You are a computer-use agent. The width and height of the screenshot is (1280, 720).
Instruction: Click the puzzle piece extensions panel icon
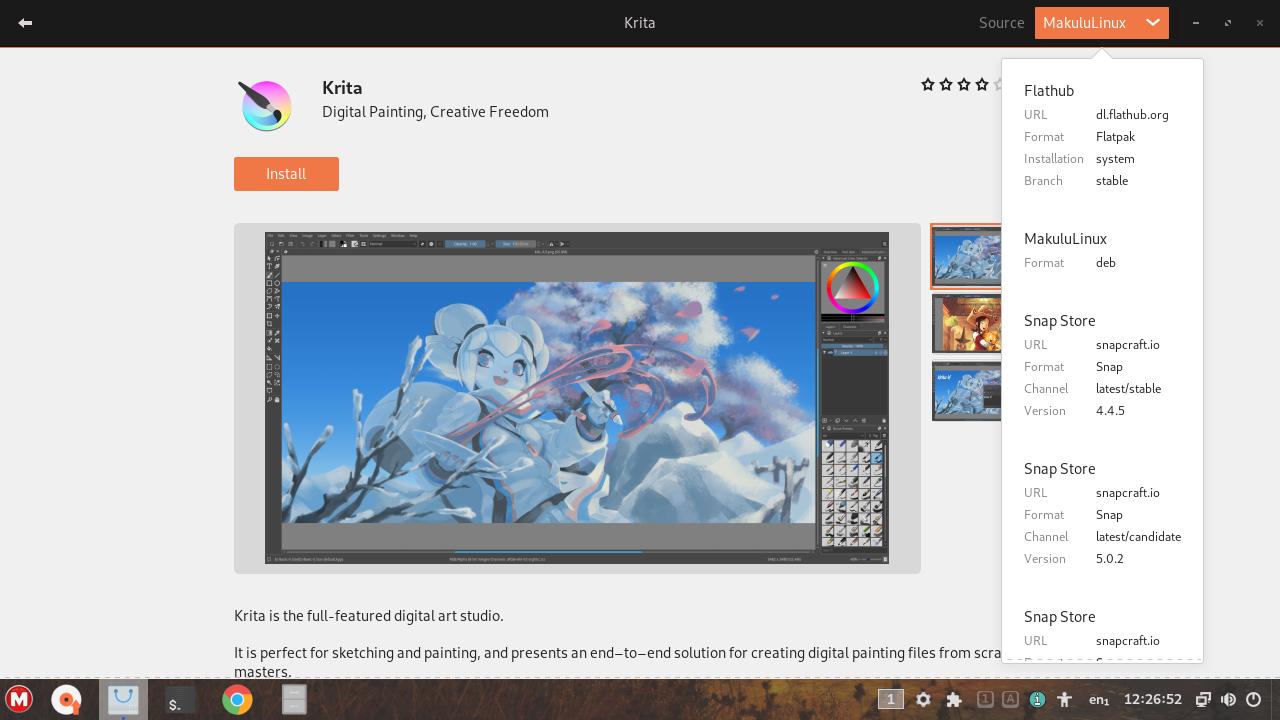(x=954, y=699)
